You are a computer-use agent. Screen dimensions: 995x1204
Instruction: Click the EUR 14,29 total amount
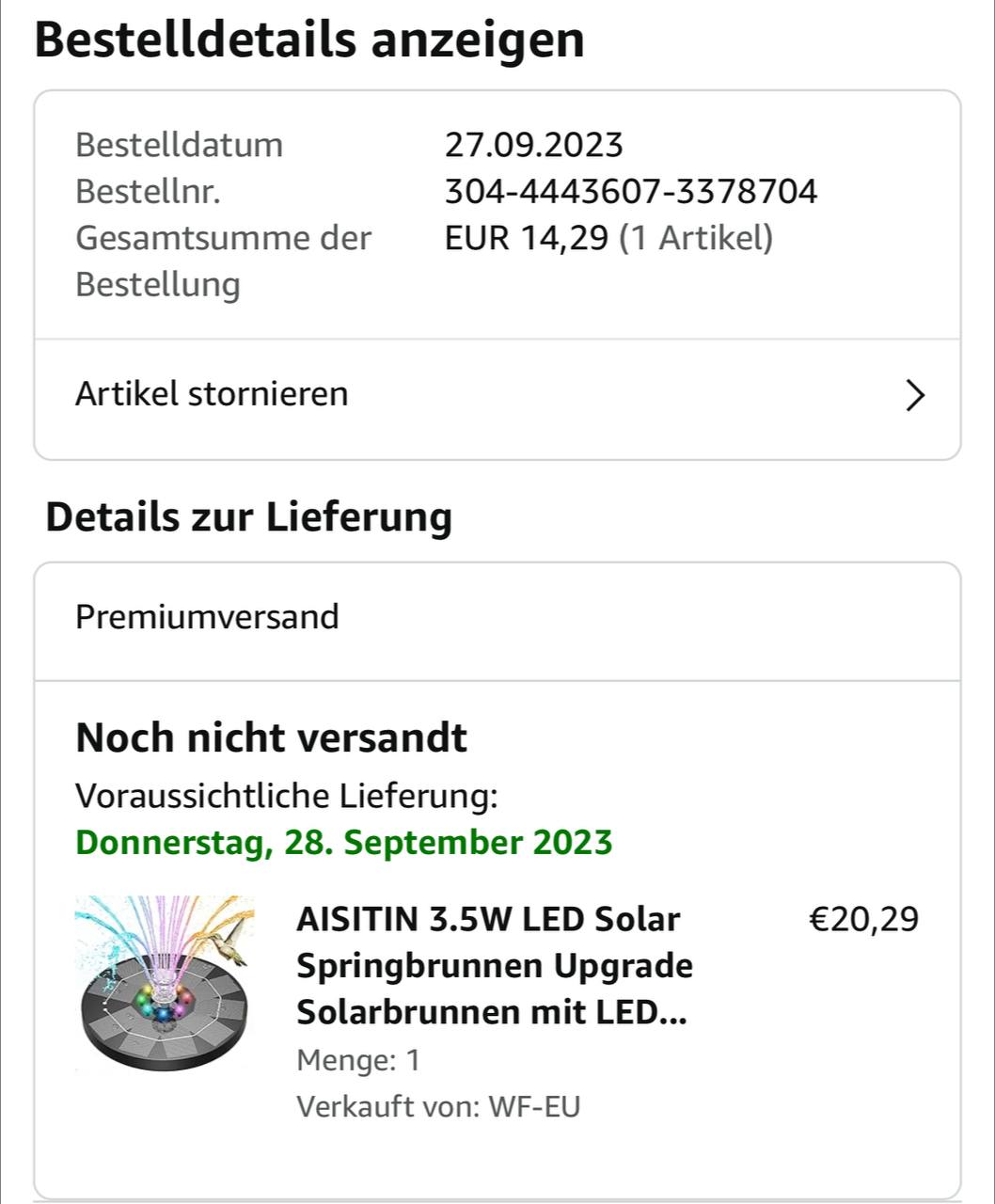[527, 238]
